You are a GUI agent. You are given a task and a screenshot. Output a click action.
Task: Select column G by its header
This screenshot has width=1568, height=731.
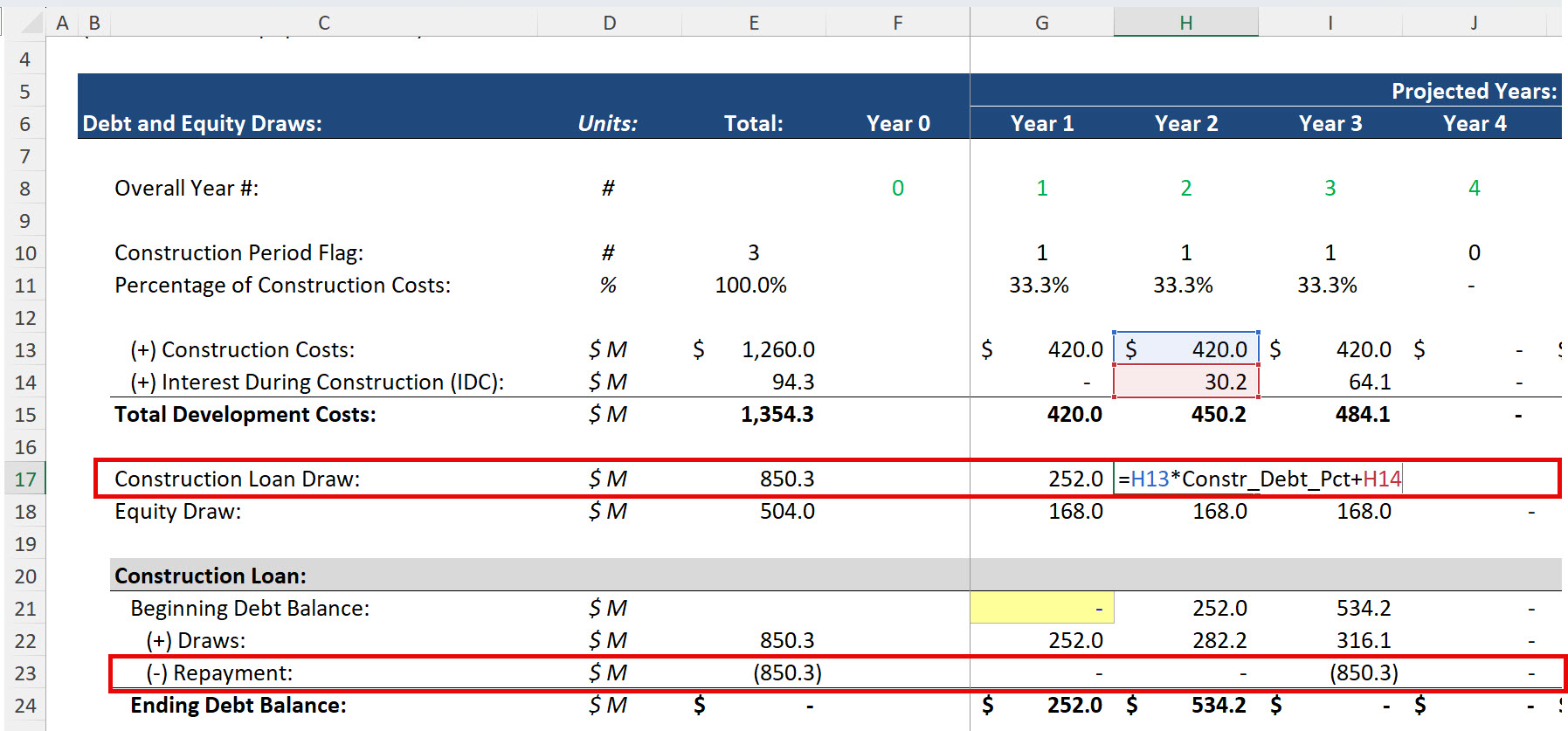coord(1041,23)
